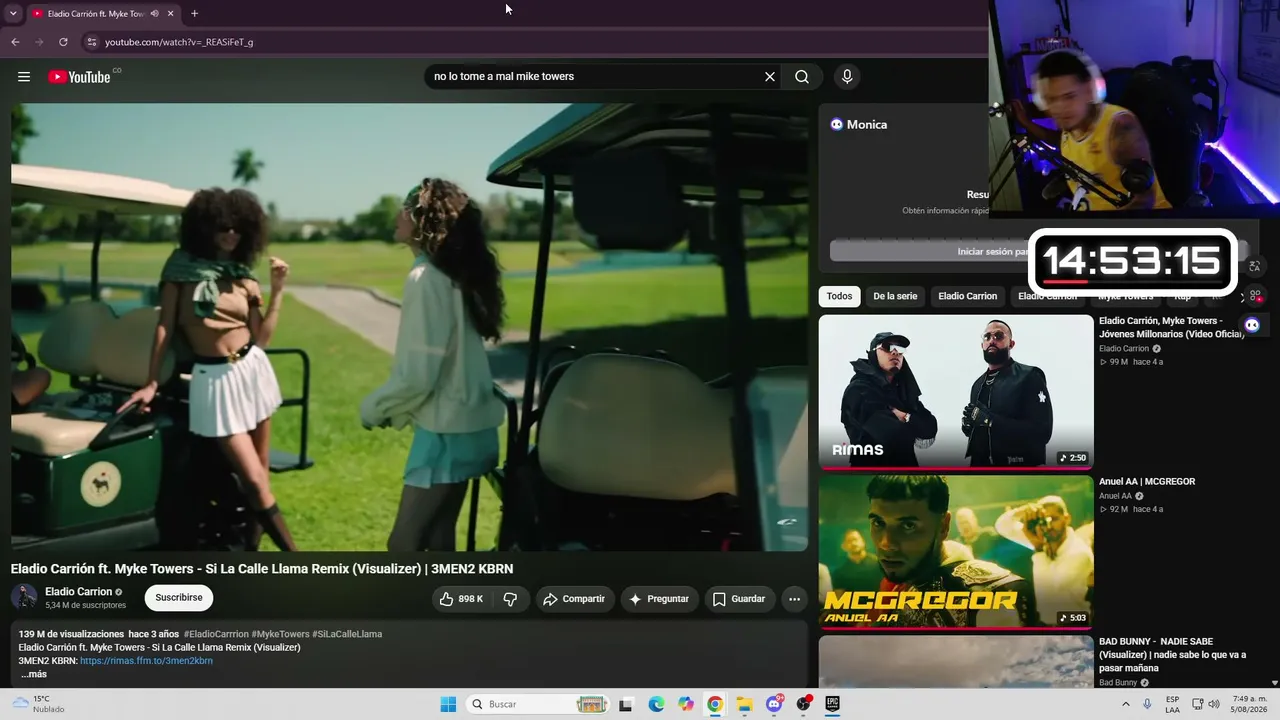Screen dimensions: 1280x720
Task: Start voice search with the microphone
Action: coord(847,77)
